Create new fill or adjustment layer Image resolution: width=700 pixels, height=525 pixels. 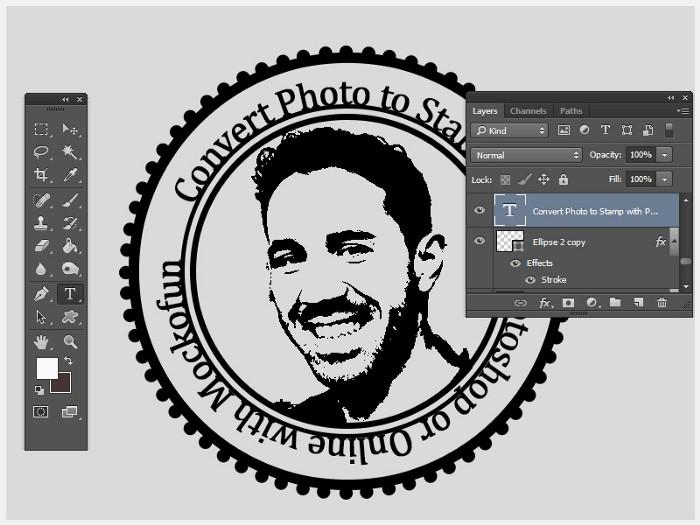[x=592, y=303]
